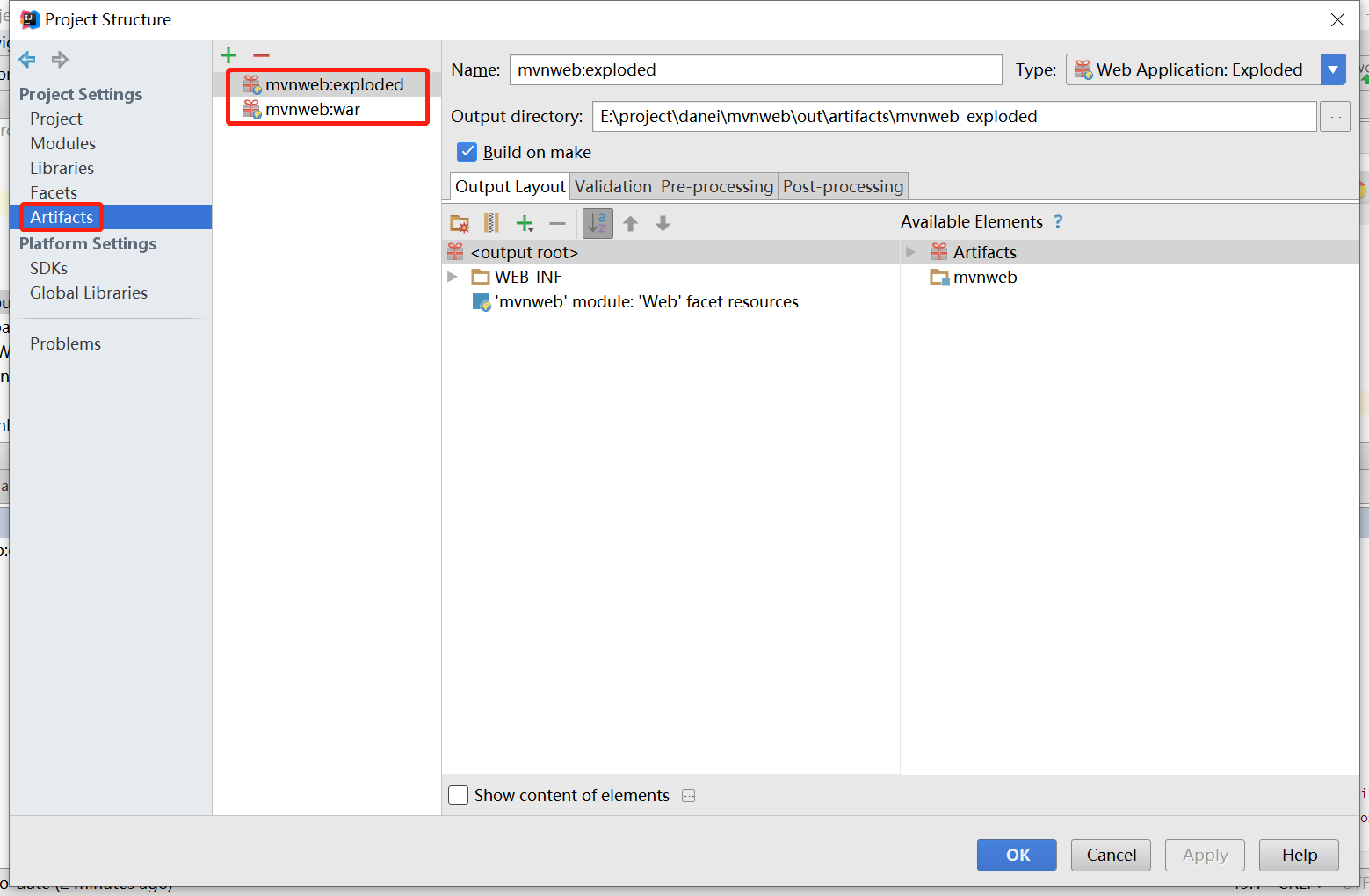
Task: Select the mvnweb:exploded artifact
Action: click(327, 84)
